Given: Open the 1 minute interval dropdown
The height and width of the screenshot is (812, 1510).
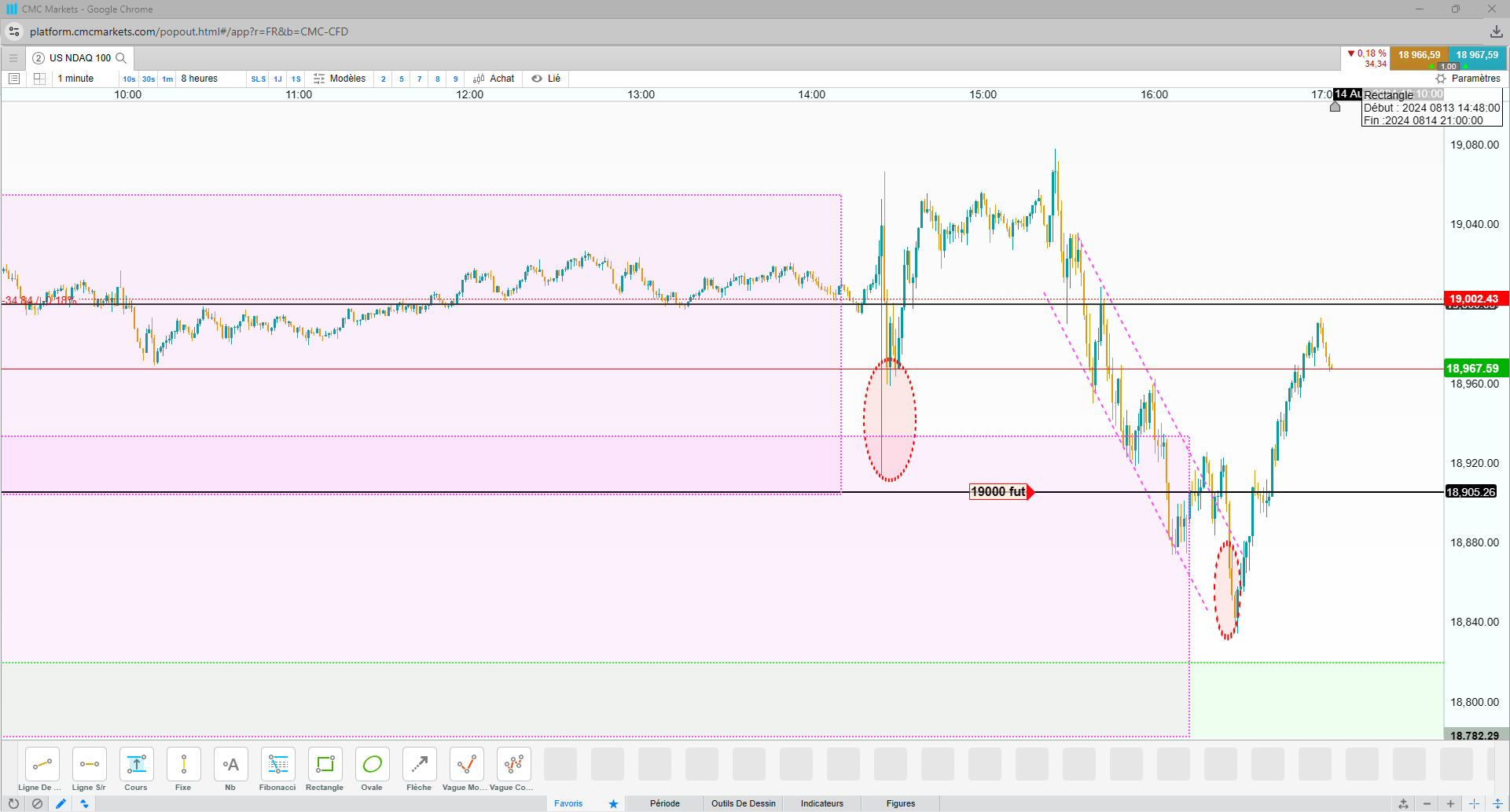Looking at the screenshot, I should pos(75,79).
